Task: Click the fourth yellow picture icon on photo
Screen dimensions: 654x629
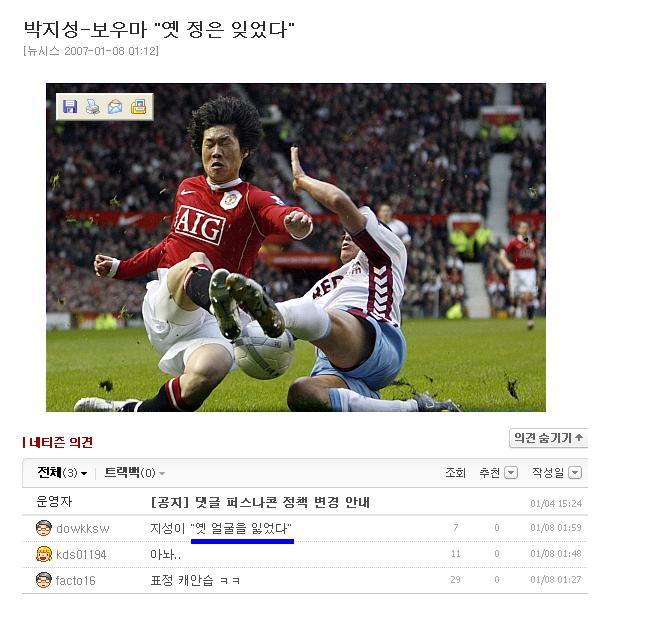Action: click(x=138, y=107)
